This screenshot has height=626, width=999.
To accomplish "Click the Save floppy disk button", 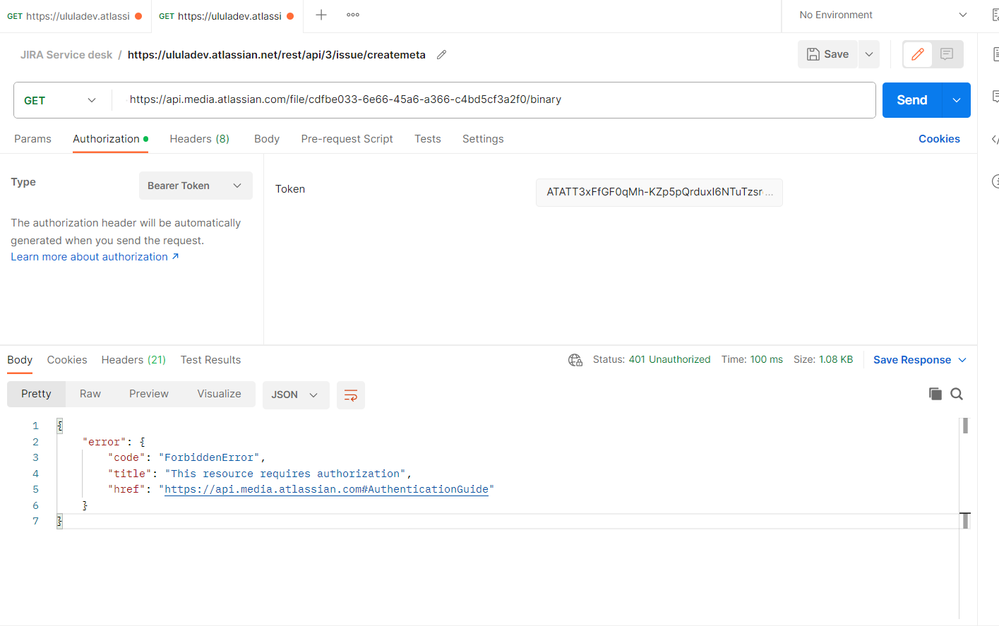I will coord(828,54).
